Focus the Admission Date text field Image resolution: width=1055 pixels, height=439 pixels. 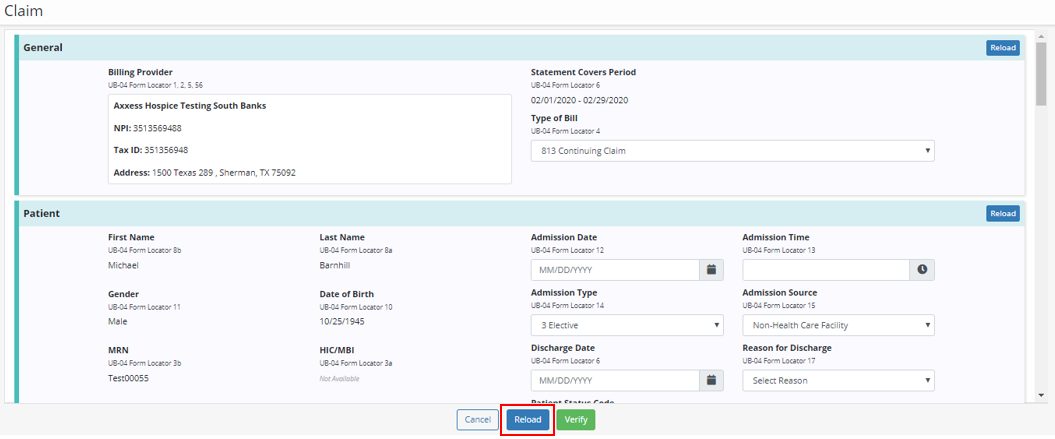click(614, 270)
